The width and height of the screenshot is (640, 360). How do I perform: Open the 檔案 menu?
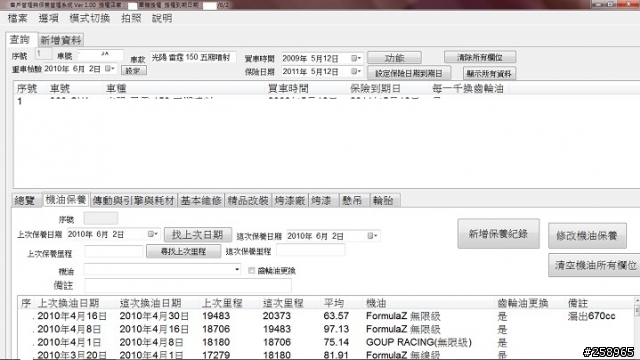17,18
